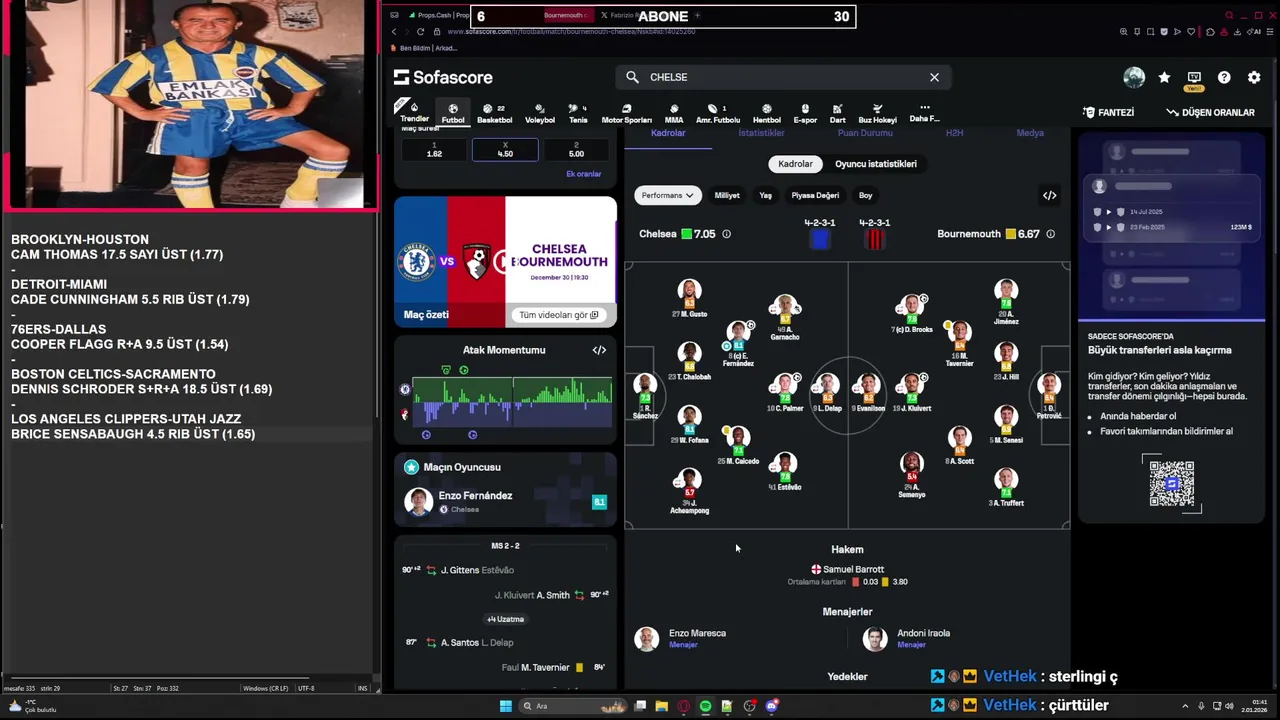Click Chelsea blue kit swatch

point(820,239)
